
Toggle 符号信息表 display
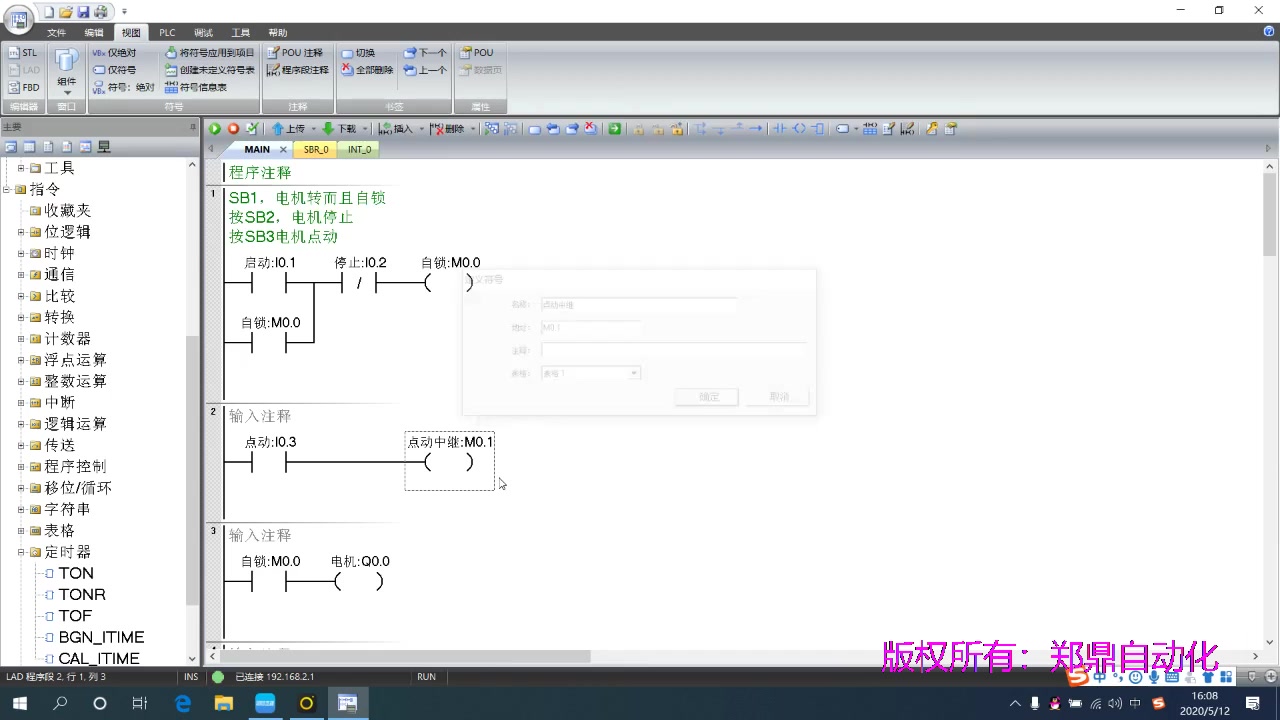pyautogui.click(x=196, y=88)
